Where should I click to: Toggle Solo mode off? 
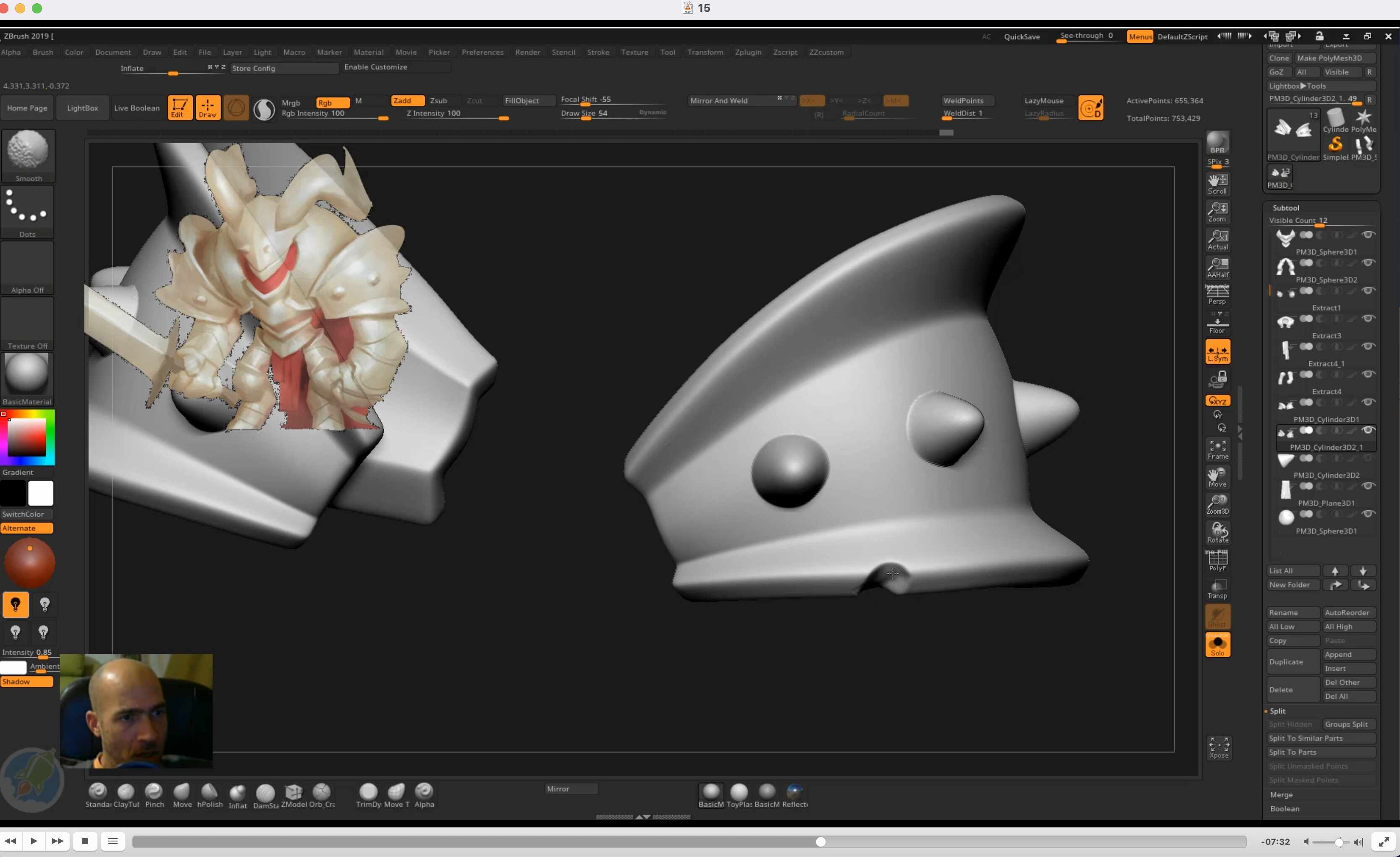pos(1218,645)
